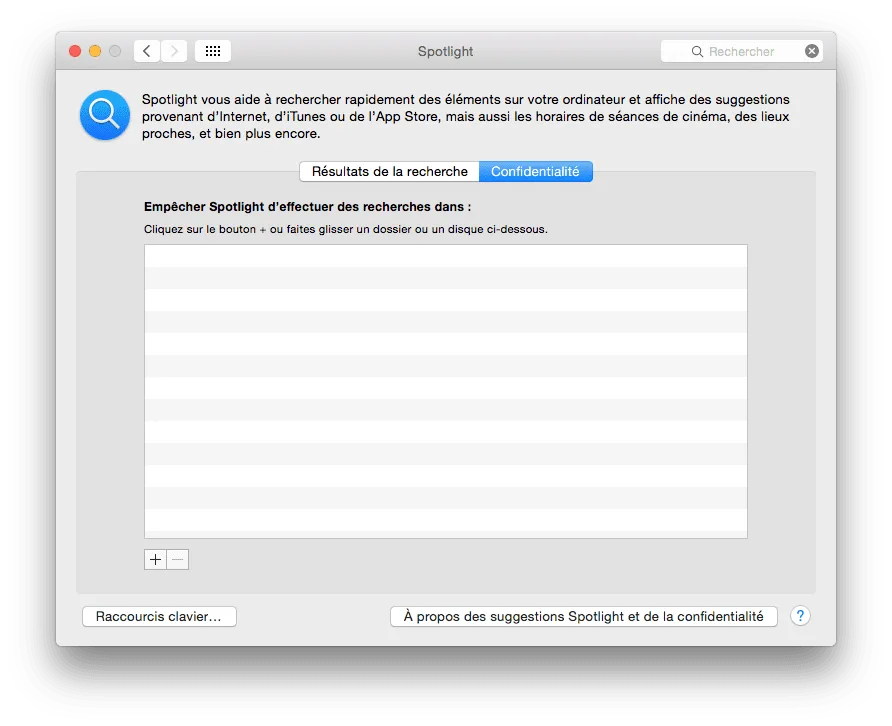Open Raccourcis clavier… settings

click(159, 617)
